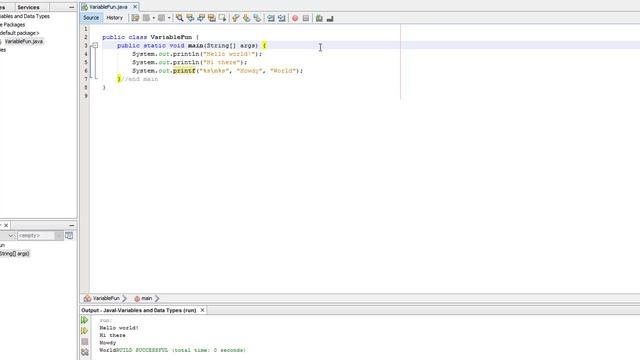Select VariableFun.java in project tree
The image size is (640, 360).
point(24,41)
